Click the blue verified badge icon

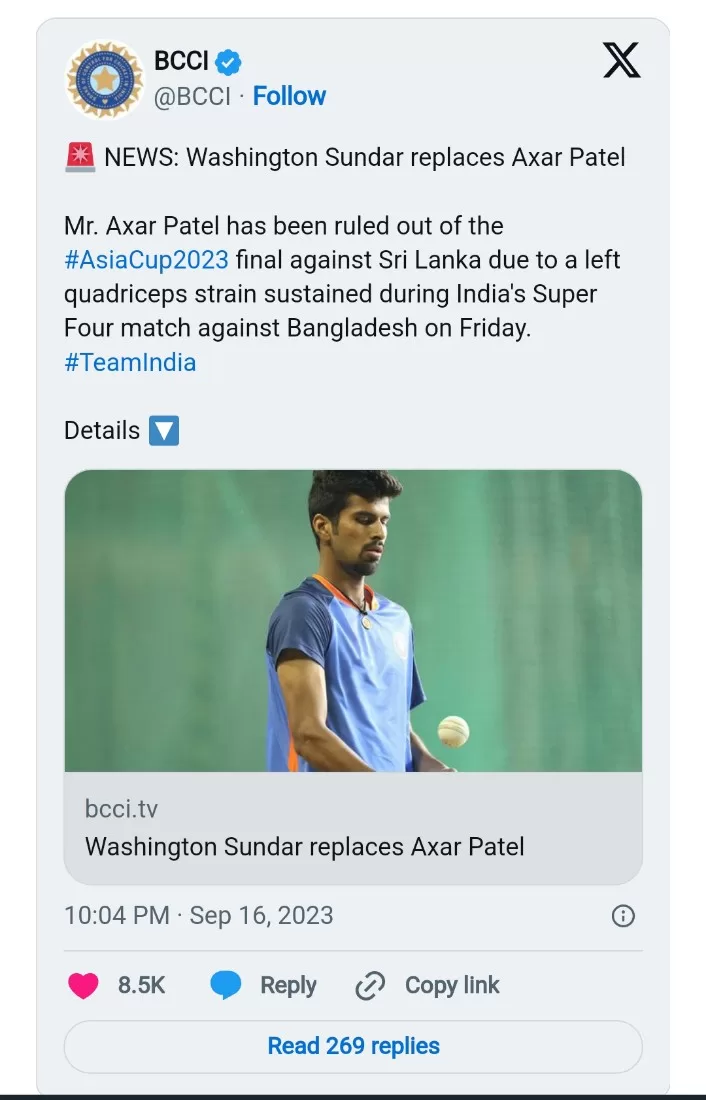point(229,61)
